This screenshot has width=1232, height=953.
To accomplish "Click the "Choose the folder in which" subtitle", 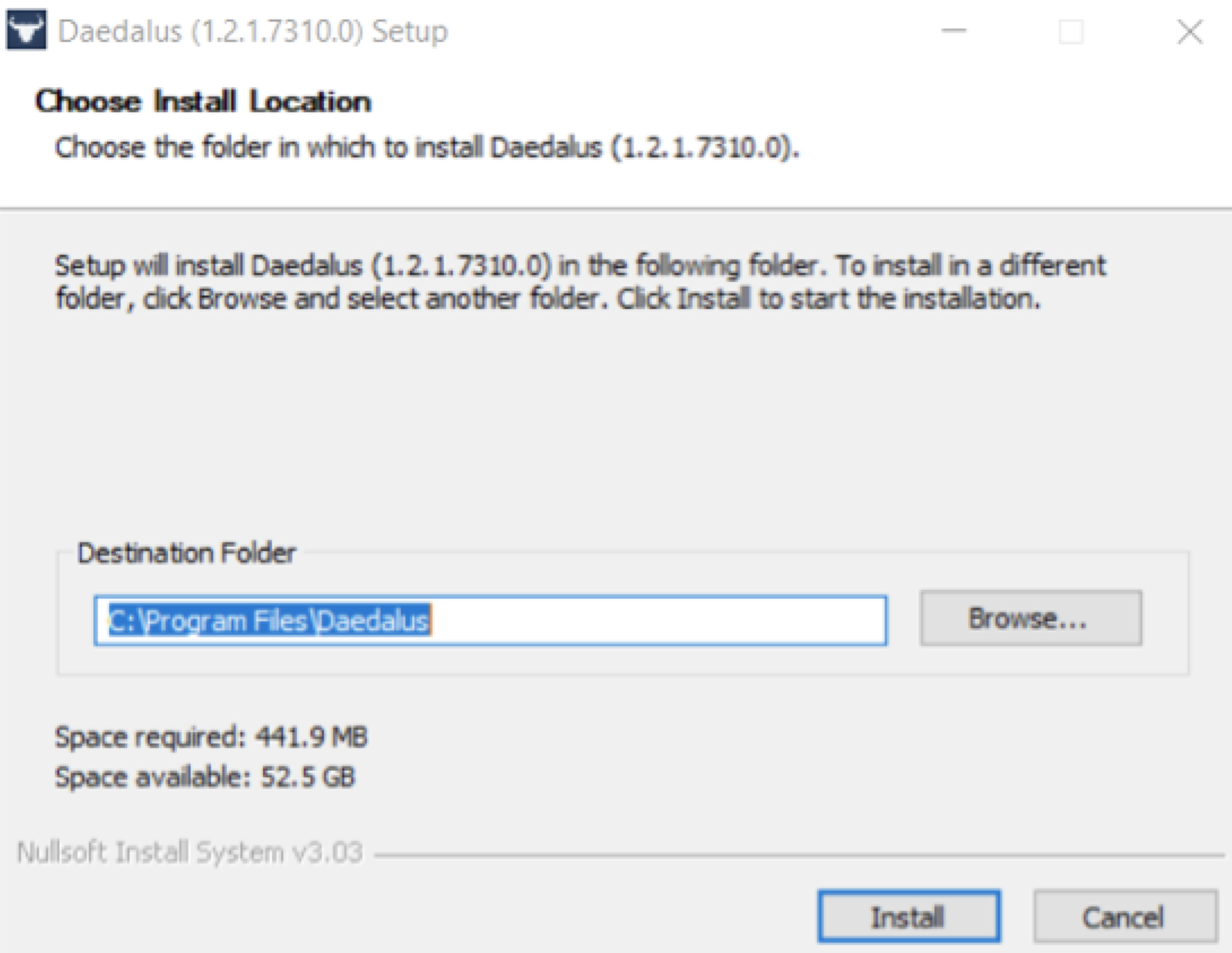I will tap(426, 148).
